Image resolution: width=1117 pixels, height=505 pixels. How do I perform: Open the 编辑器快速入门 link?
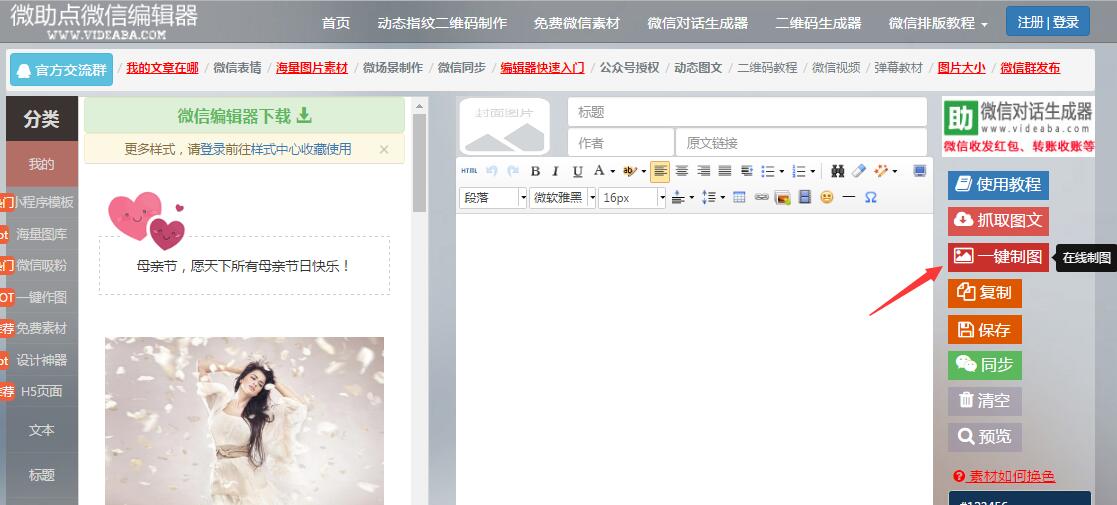(x=542, y=68)
